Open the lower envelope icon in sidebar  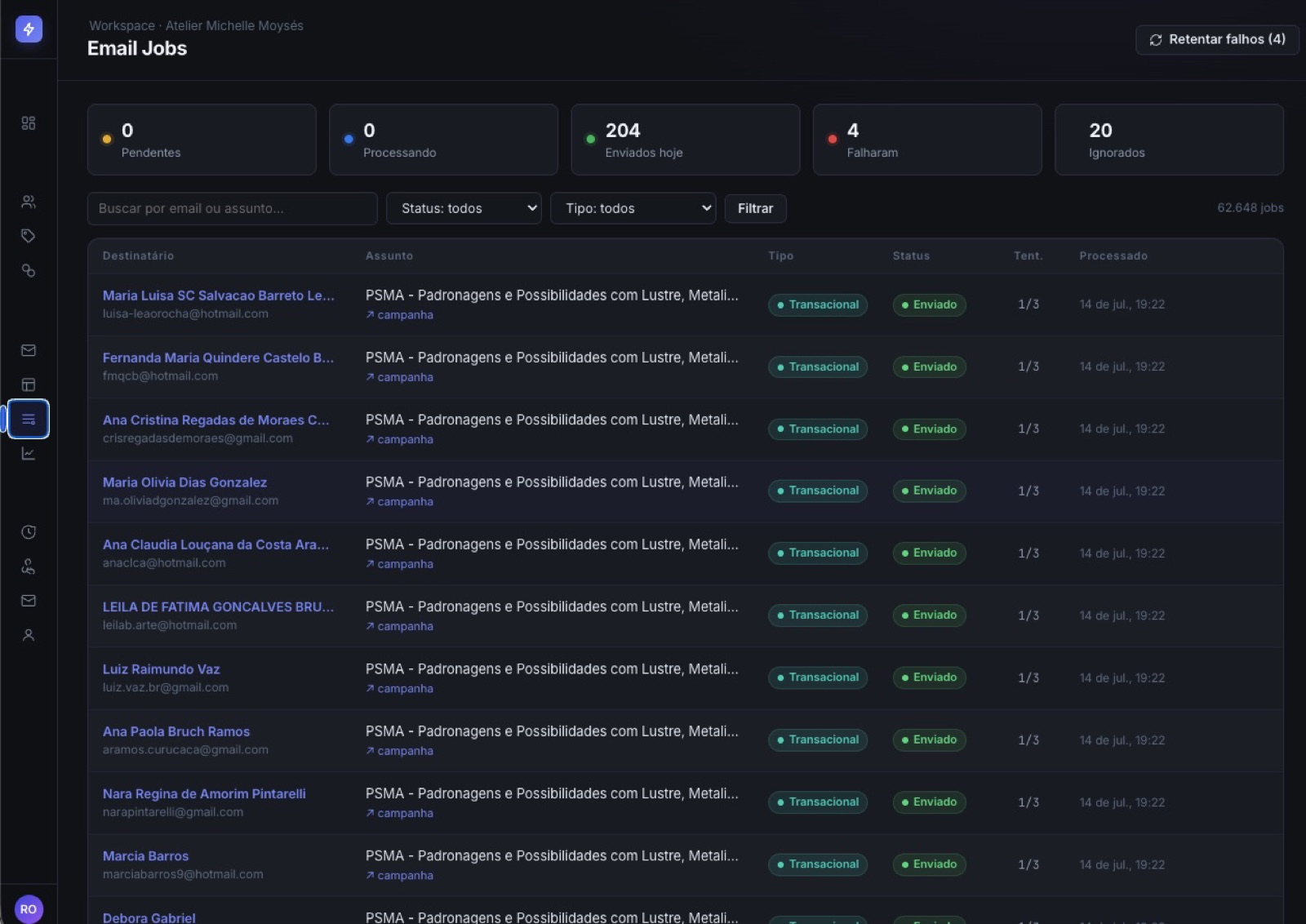click(x=29, y=601)
